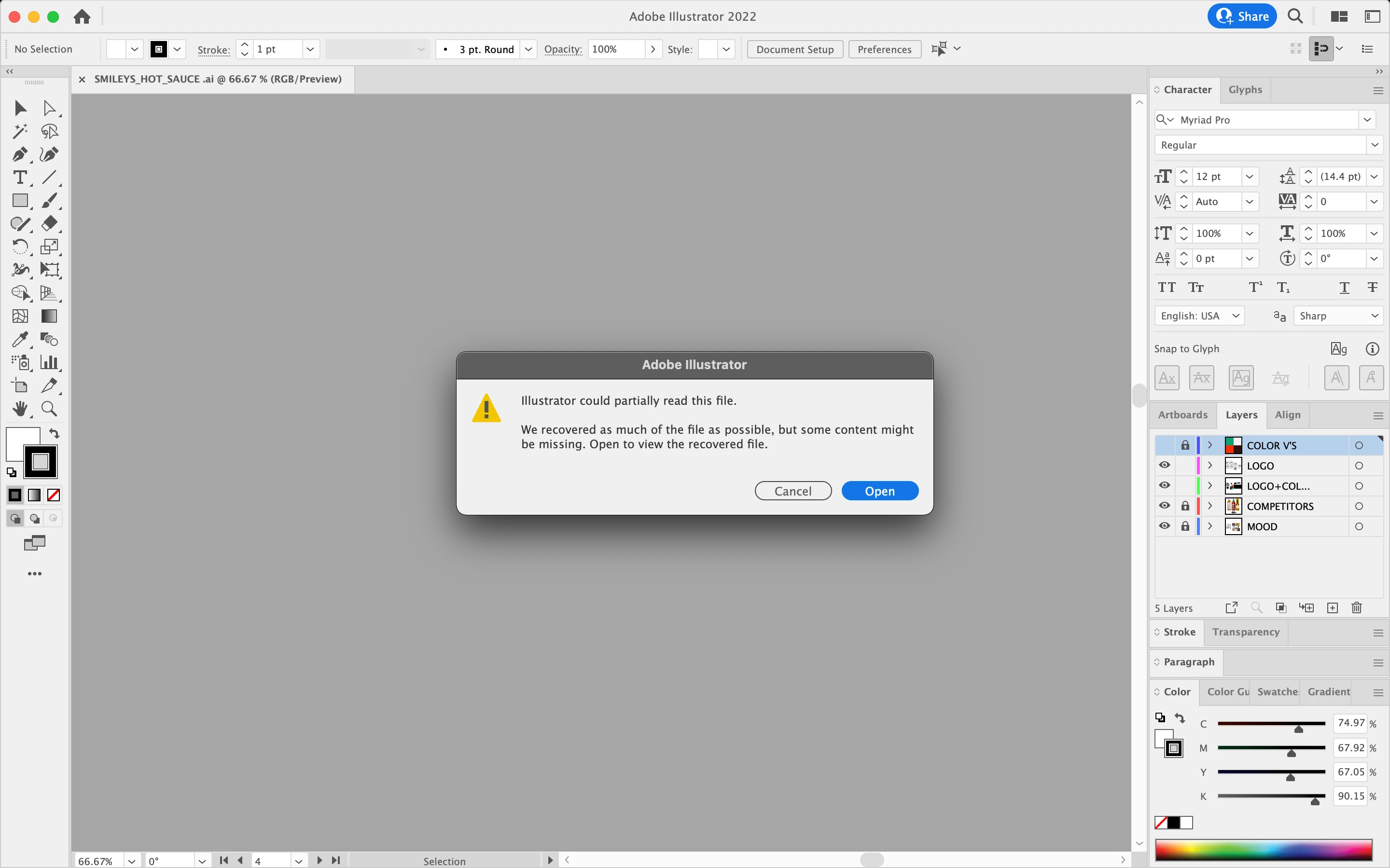1390x868 pixels.
Task: Open the Glyphs tab
Action: tap(1245, 90)
